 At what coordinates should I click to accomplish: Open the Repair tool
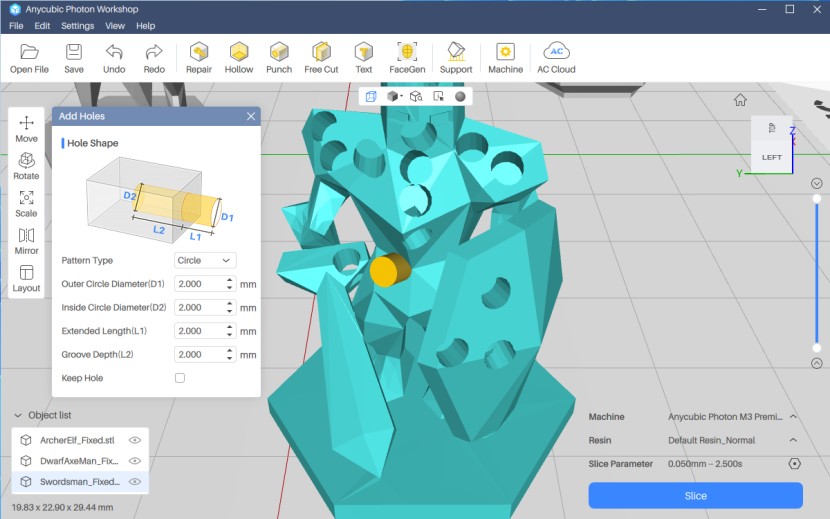tap(199, 58)
